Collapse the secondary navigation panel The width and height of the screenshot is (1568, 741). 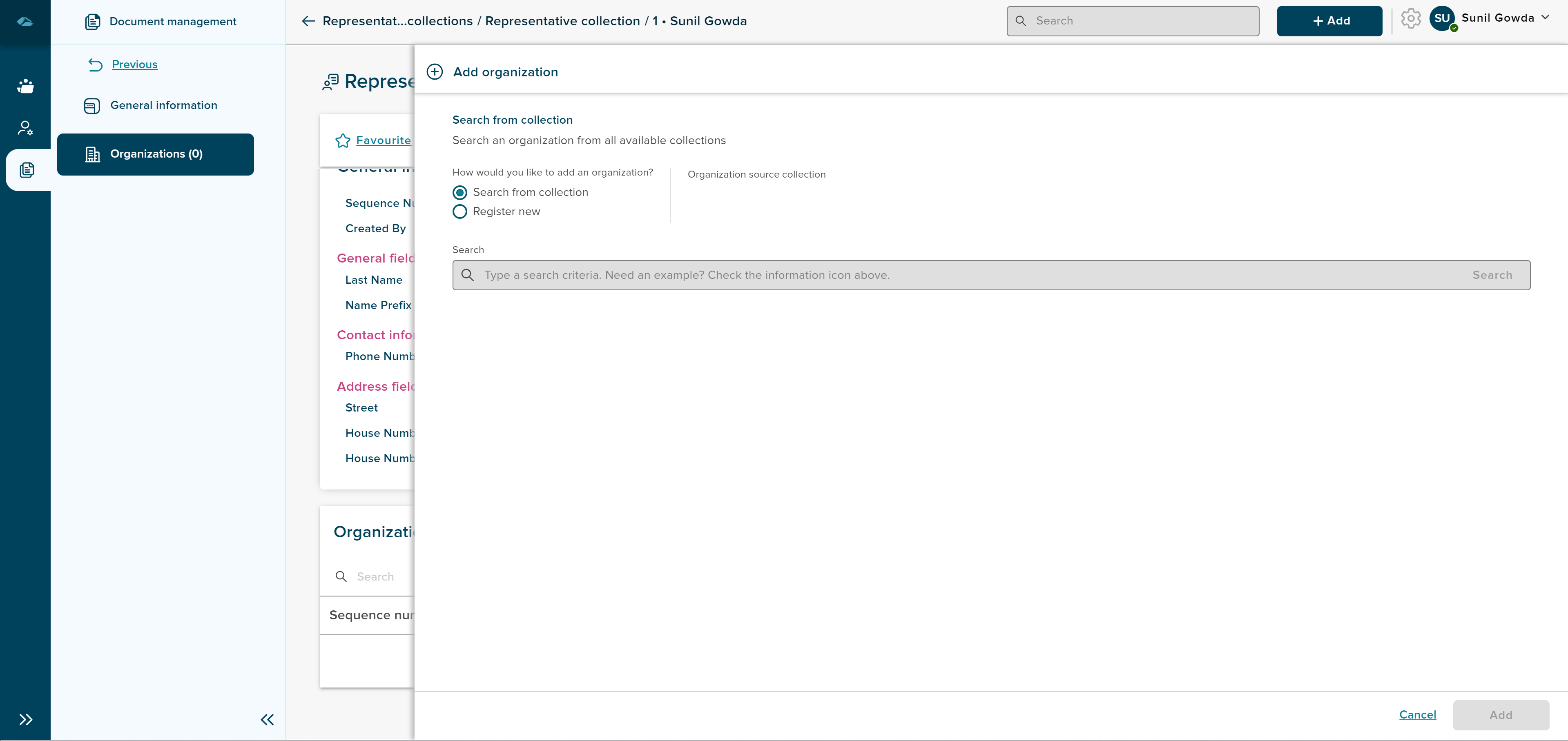coord(267,720)
